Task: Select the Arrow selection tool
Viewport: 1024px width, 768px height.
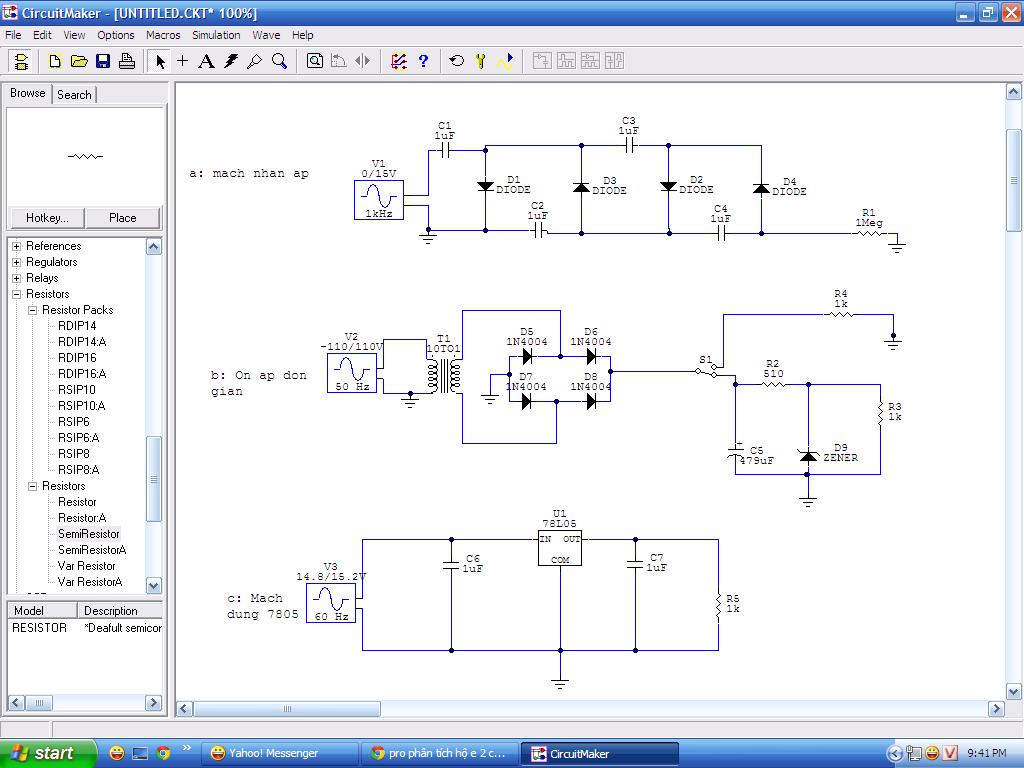Action: [160, 61]
